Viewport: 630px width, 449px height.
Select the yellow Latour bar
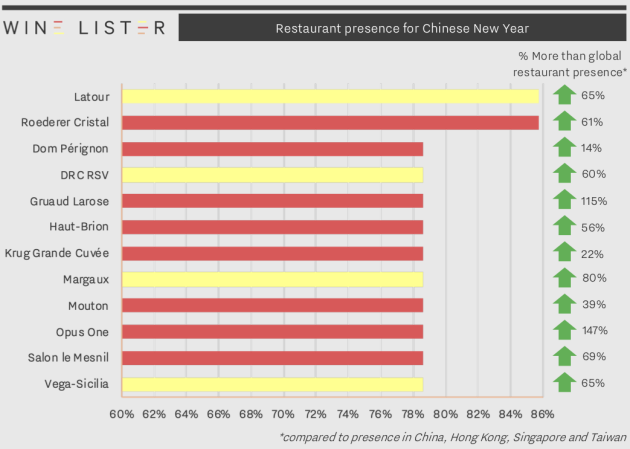[330, 96]
